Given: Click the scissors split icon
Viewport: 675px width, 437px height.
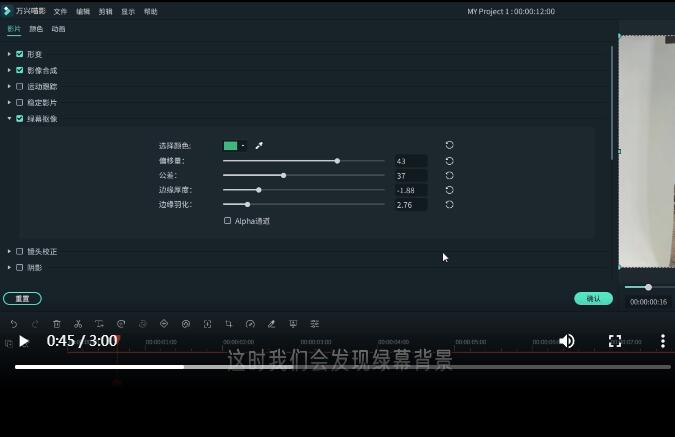Looking at the screenshot, I should (78, 324).
